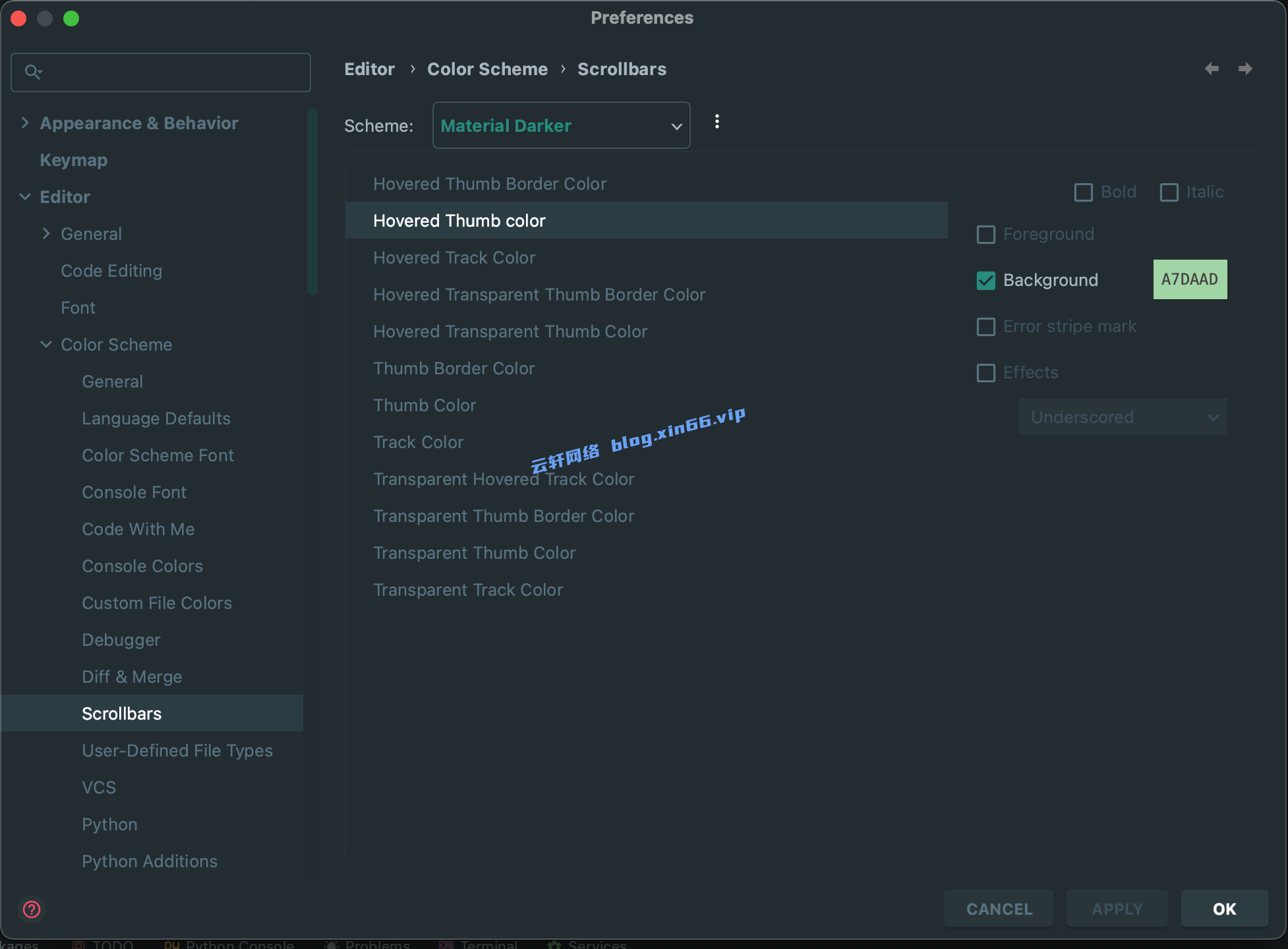Enable the Error stripe mark checkbox
1288x949 pixels.
[986, 327]
